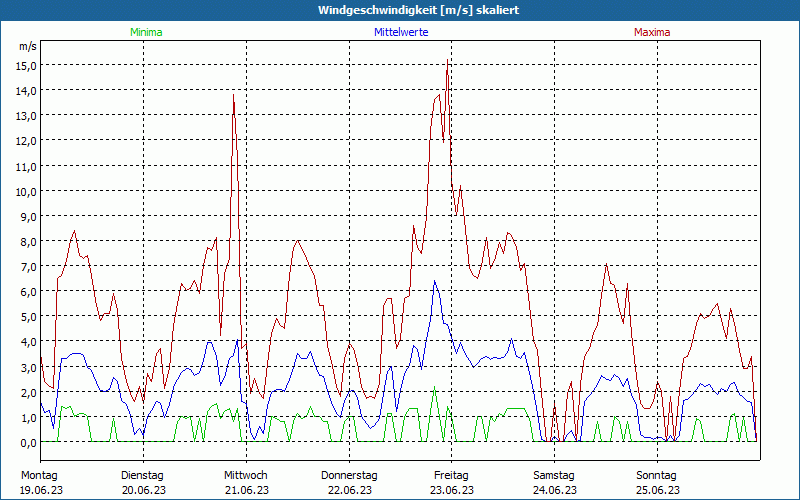800x500 pixels.
Task: Click the Mittwoch day label
Action: 245,476
